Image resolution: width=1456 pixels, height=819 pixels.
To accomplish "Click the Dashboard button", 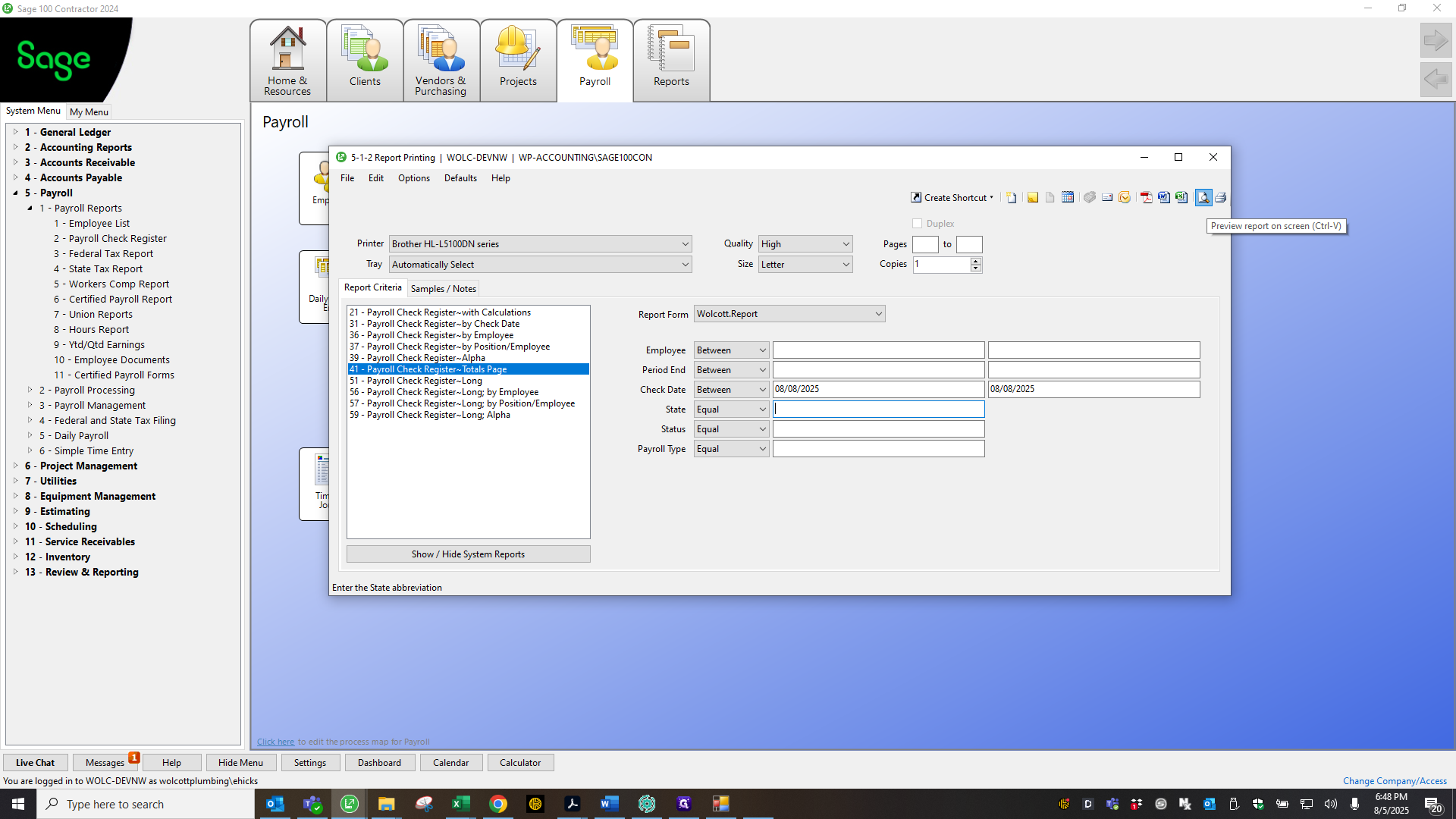I will pyautogui.click(x=379, y=763).
